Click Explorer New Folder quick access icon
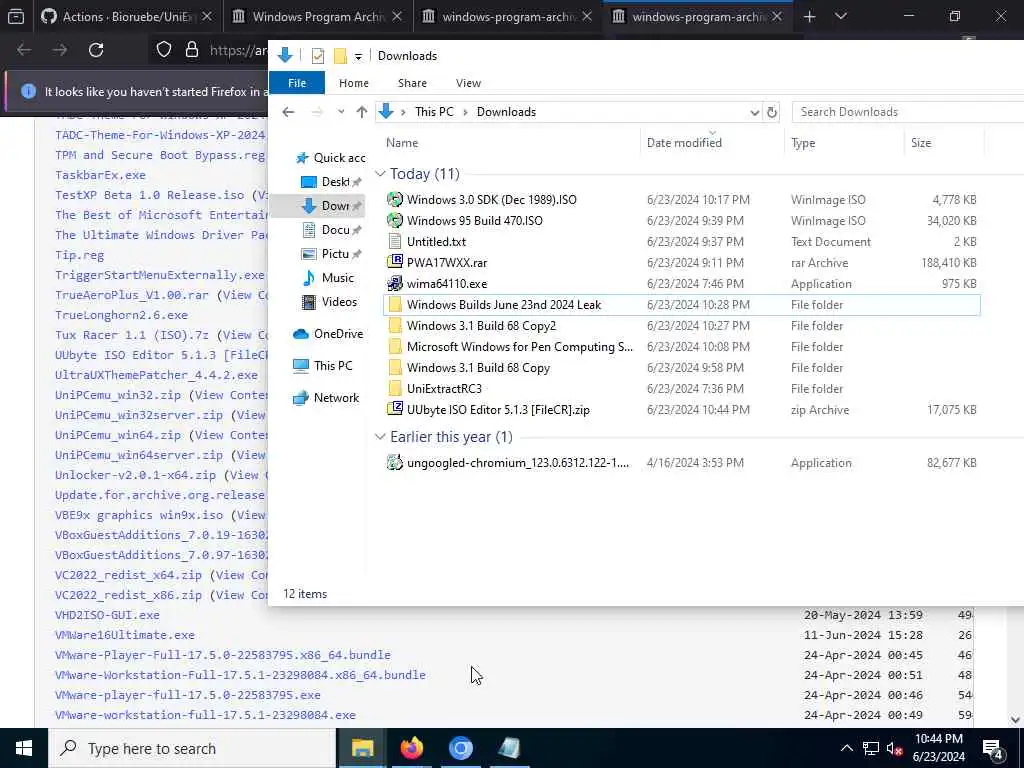 pos(340,56)
